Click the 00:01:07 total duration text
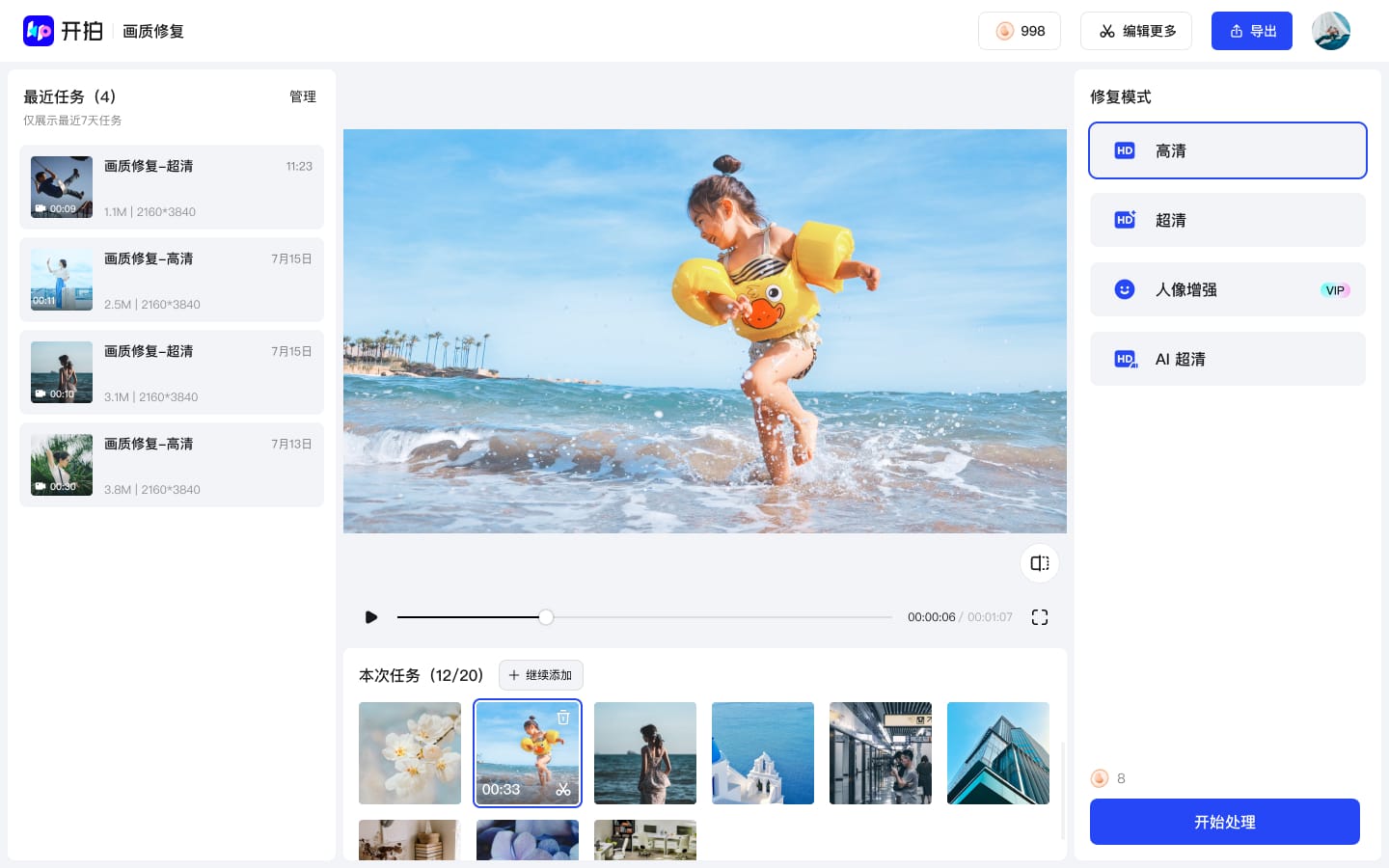 (990, 617)
